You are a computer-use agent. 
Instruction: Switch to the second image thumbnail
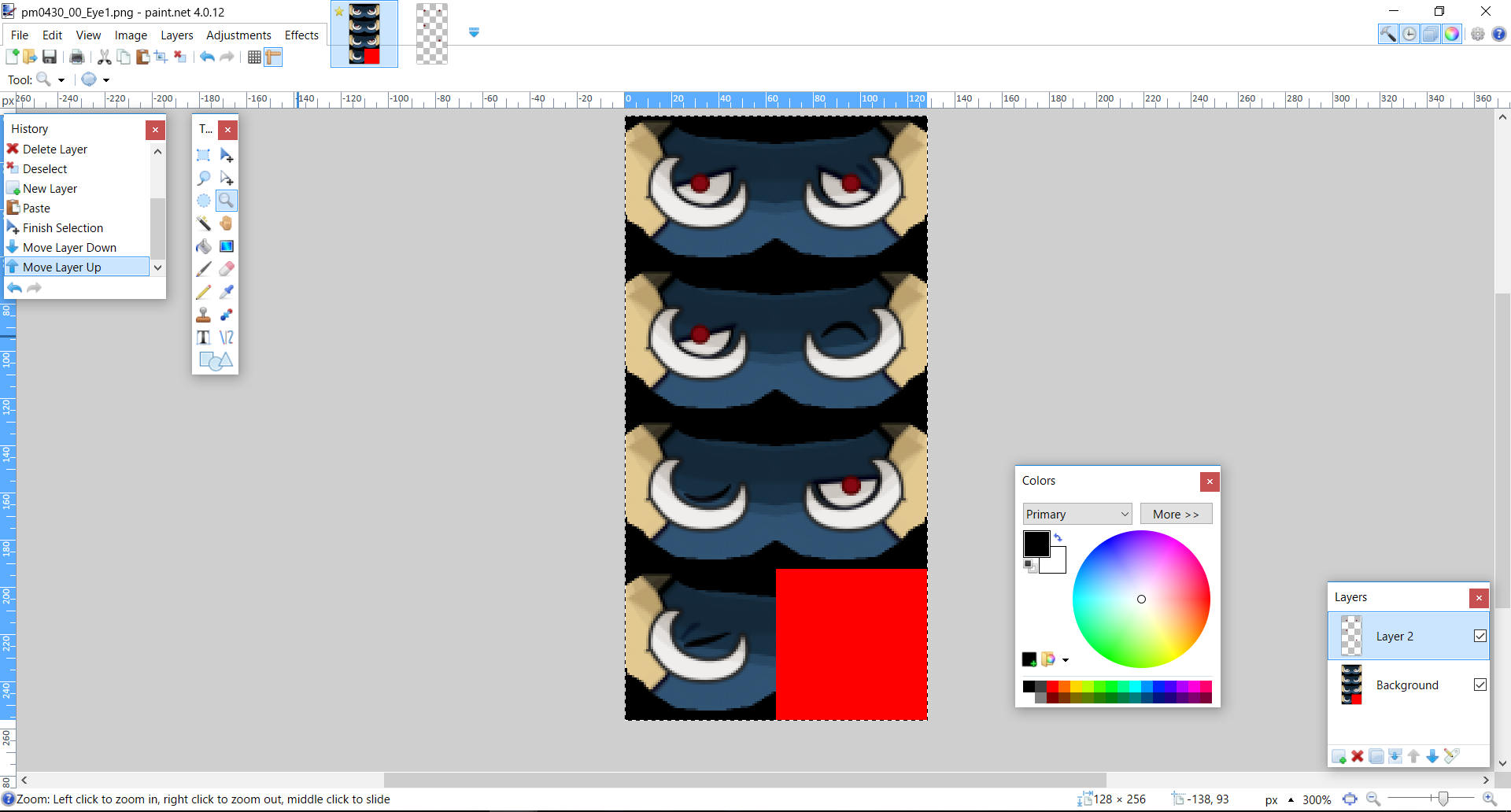(x=431, y=34)
